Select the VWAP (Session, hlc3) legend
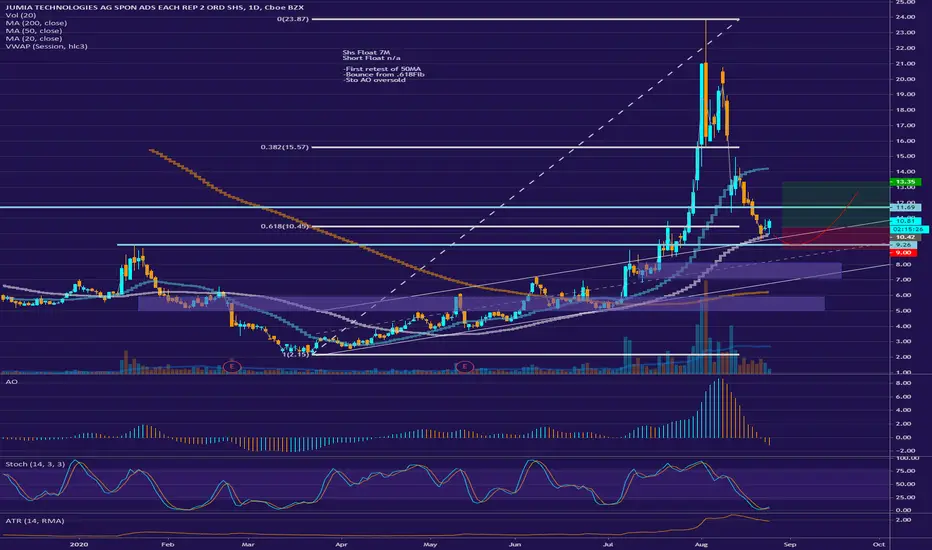This screenshot has height=550, width=932. [46, 46]
